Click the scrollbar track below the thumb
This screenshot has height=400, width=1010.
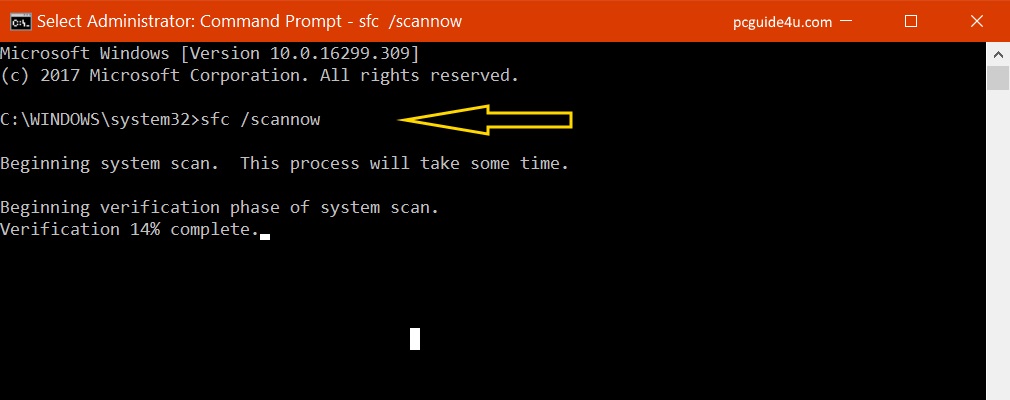coord(998,245)
